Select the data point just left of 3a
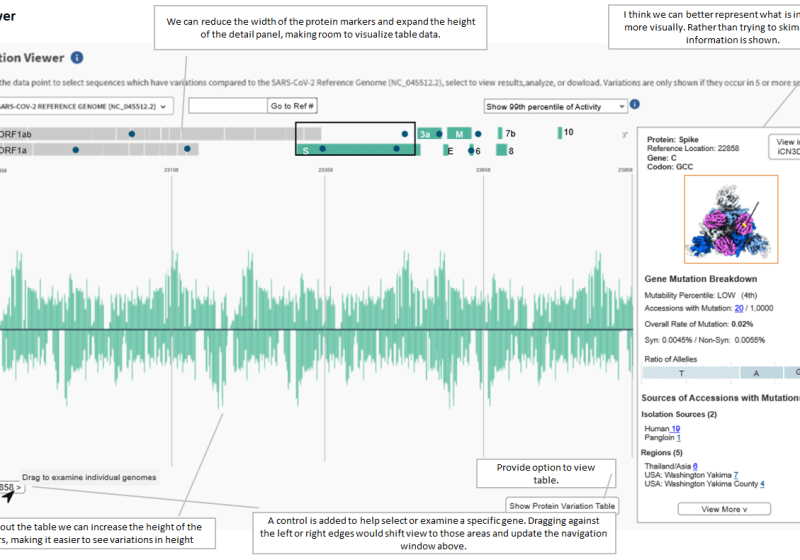 (x=405, y=134)
